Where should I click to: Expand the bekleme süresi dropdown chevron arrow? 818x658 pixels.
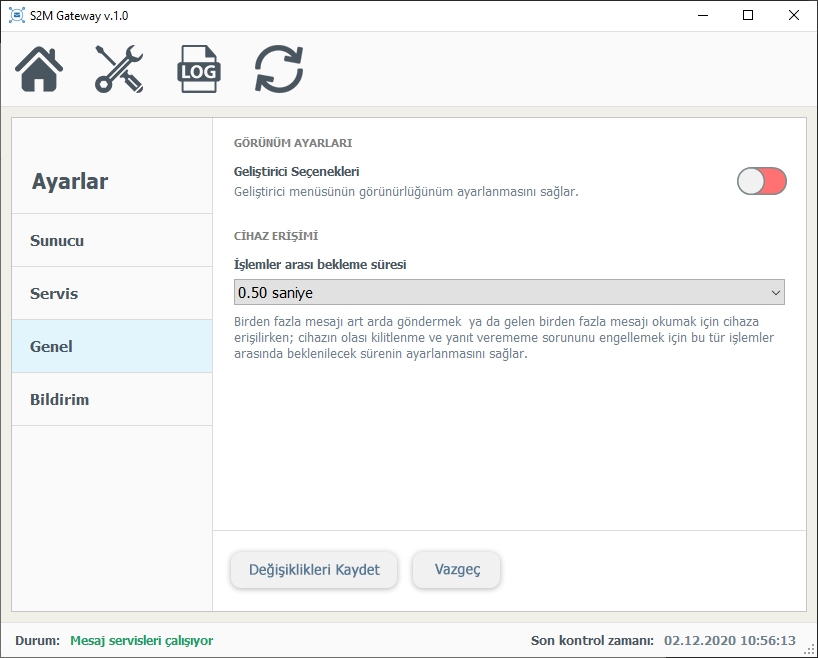(x=775, y=292)
